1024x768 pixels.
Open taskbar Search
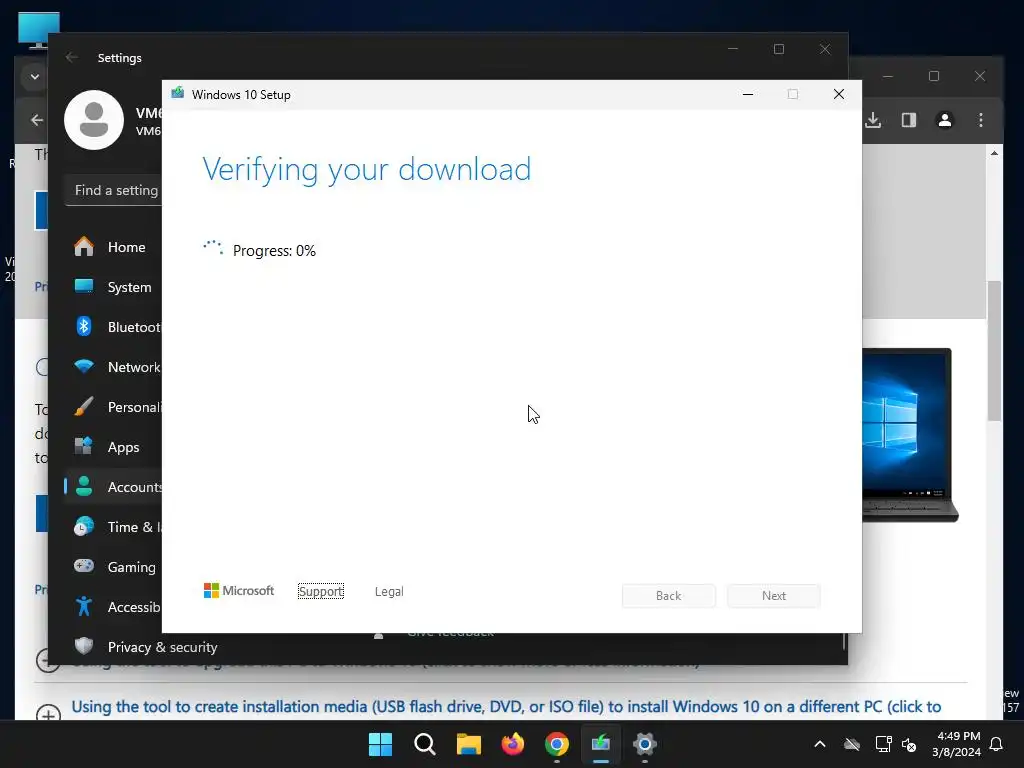coord(424,744)
